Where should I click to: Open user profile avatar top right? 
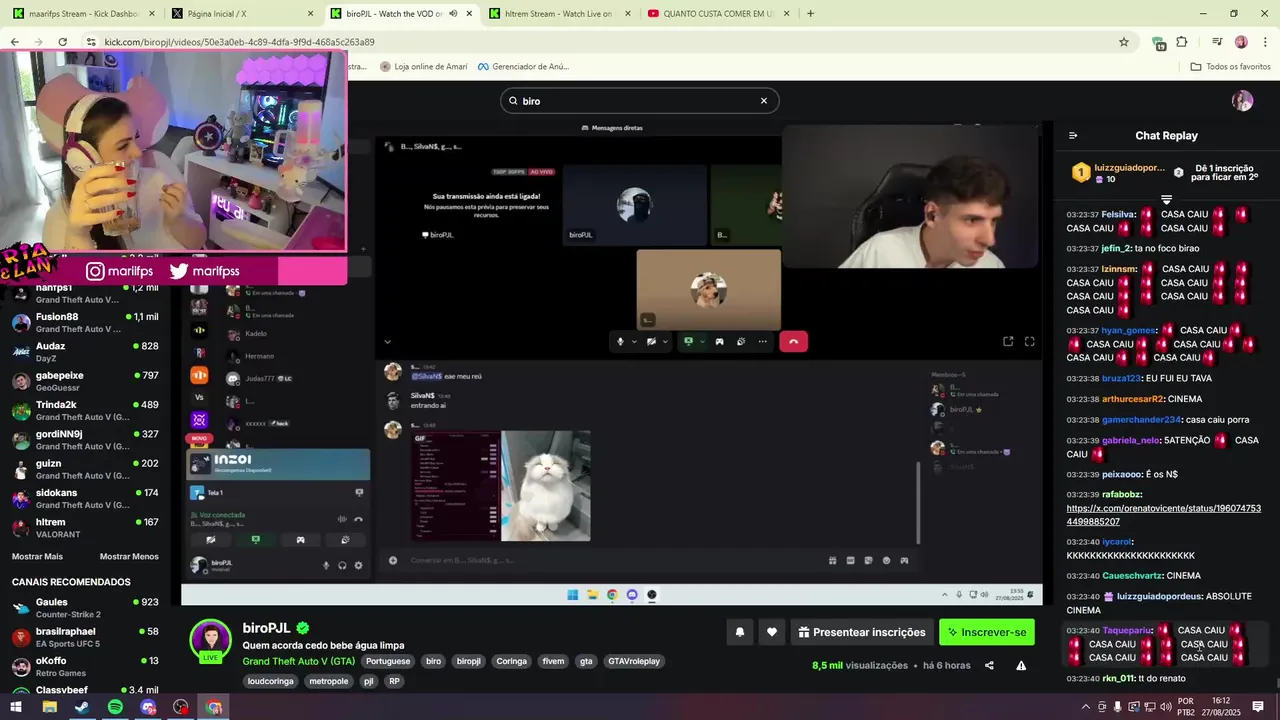pyautogui.click(x=1242, y=101)
